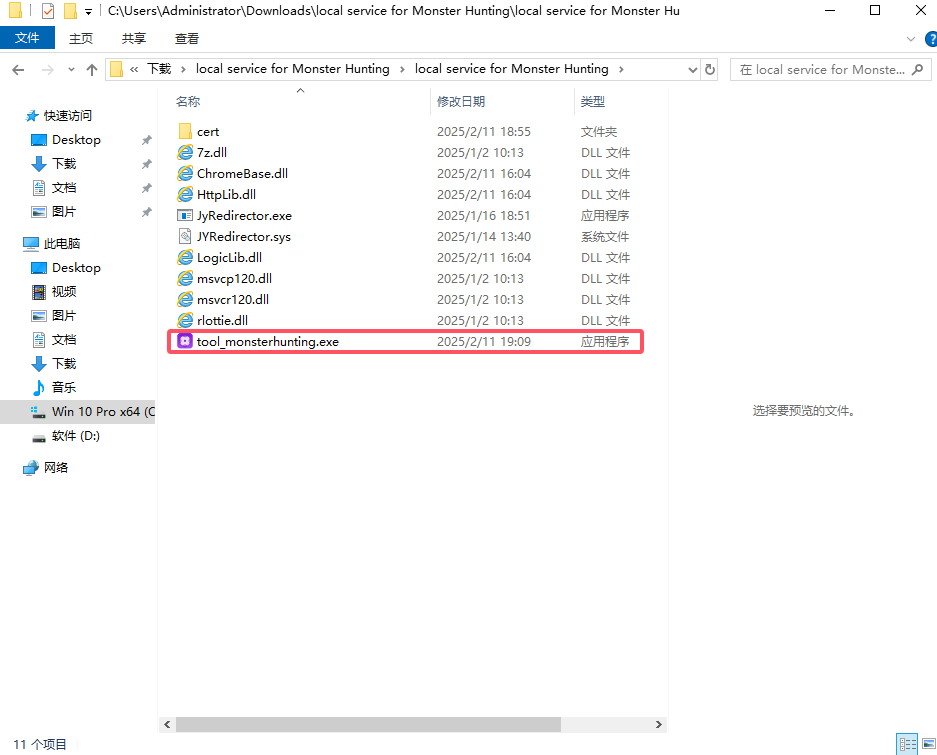
Task: Click the 2025/2/11 18:55 date cell
Action: tap(483, 132)
